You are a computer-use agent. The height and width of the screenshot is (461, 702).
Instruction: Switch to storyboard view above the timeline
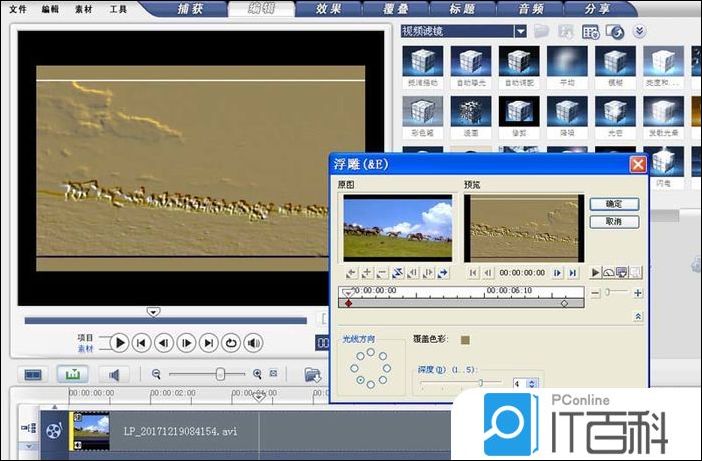coord(33,375)
